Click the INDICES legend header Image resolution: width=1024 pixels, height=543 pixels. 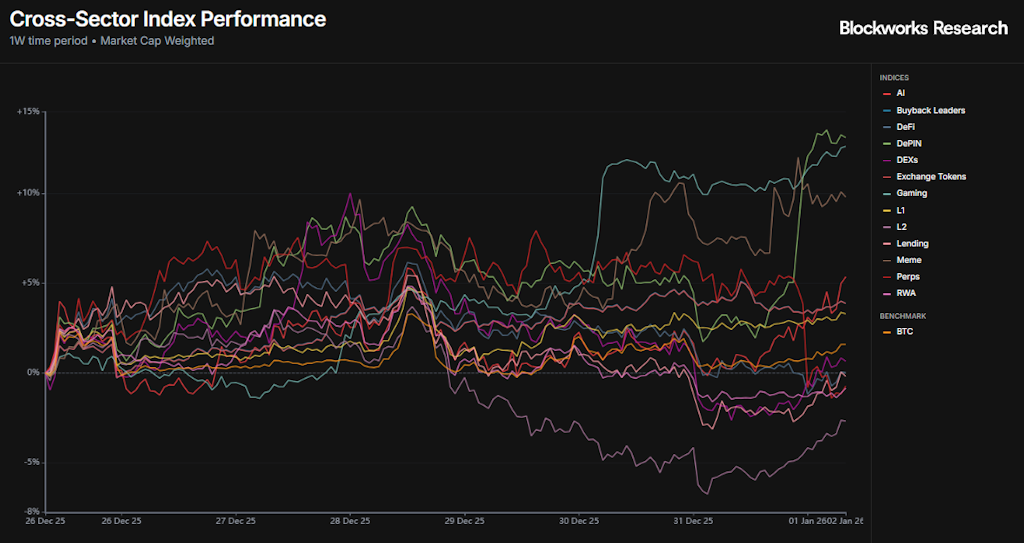pyautogui.click(x=894, y=77)
